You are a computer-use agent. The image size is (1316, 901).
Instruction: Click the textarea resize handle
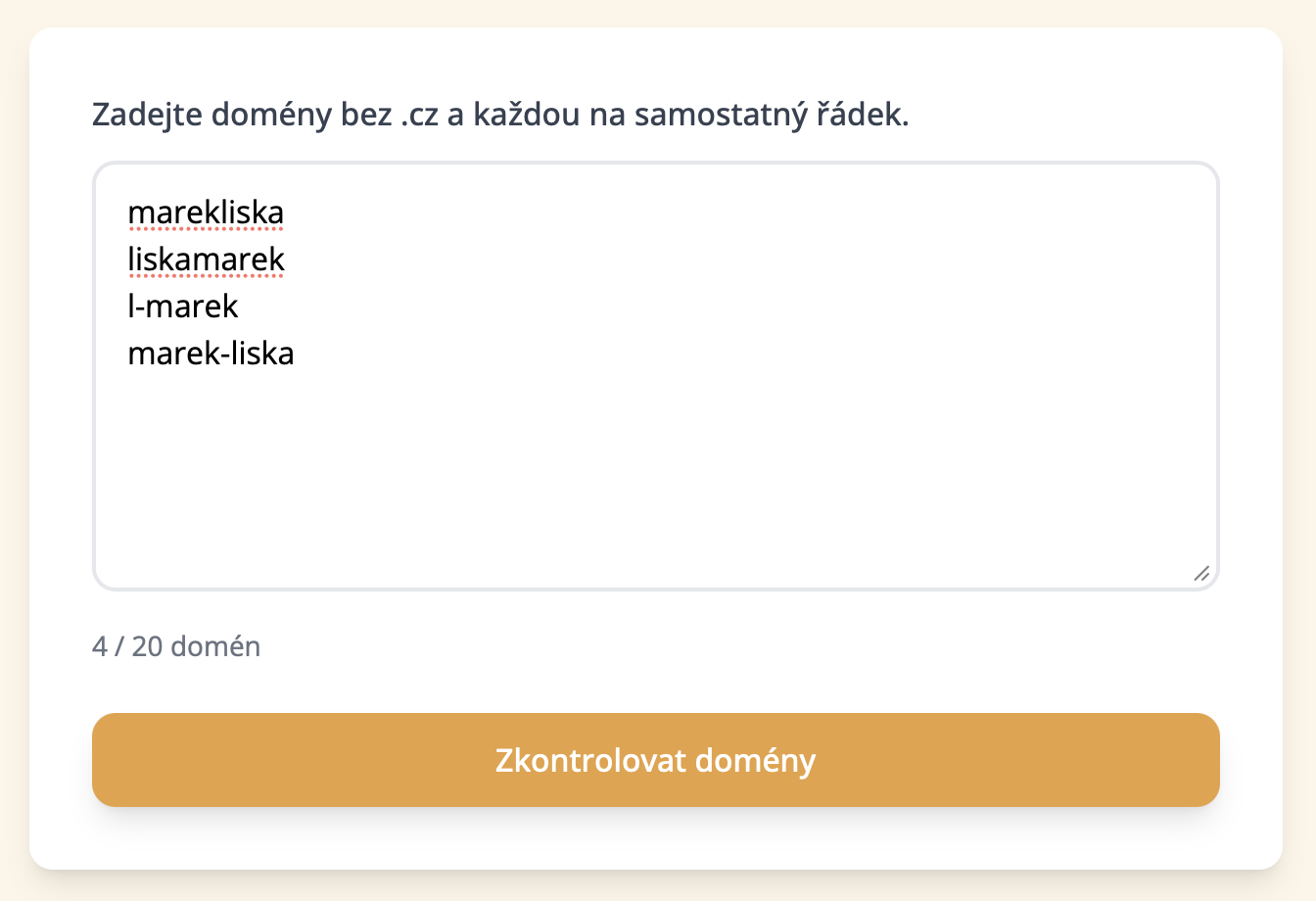[x=1202, y=575]
